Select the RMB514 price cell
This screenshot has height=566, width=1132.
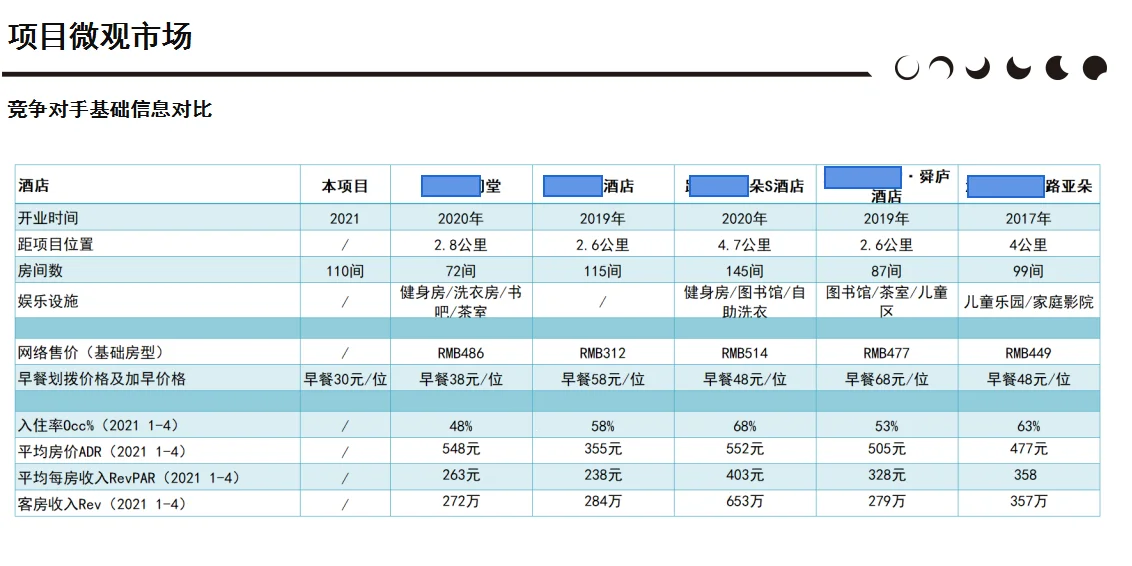[x=744, y=354]
